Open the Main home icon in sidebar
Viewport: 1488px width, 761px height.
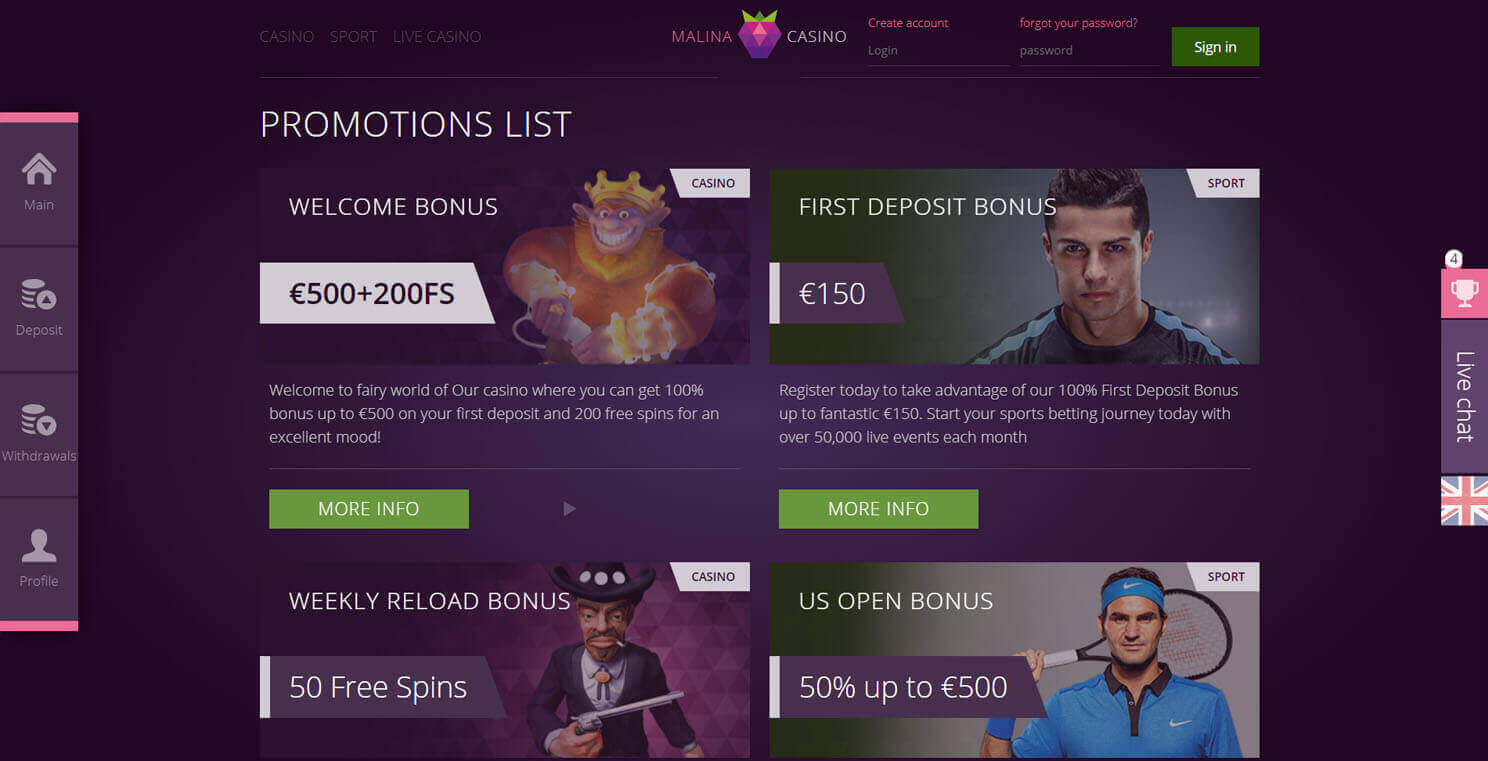(x=39, y=169)
